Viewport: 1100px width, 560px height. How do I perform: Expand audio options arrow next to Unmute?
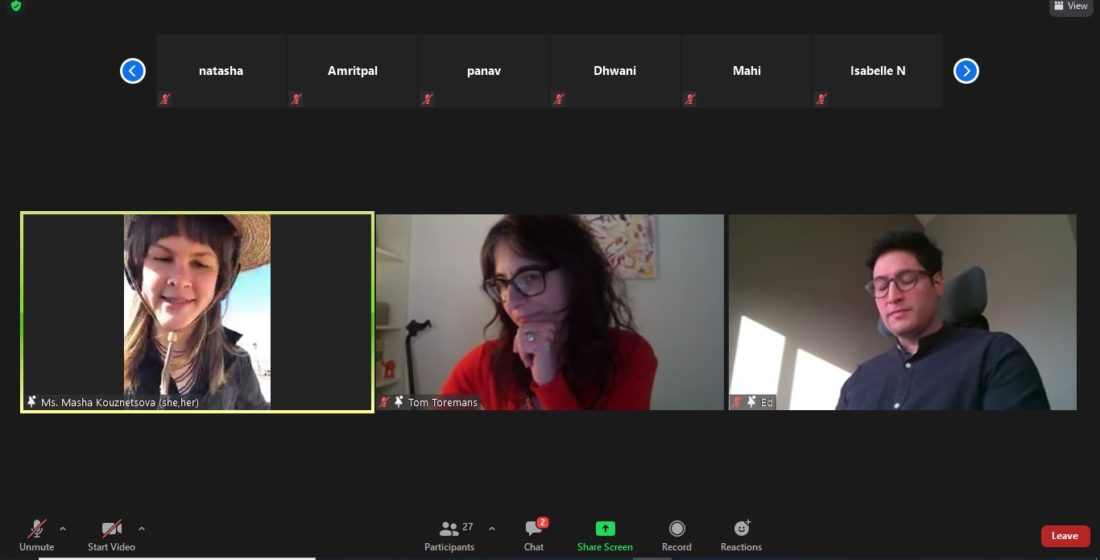[62, 529]
